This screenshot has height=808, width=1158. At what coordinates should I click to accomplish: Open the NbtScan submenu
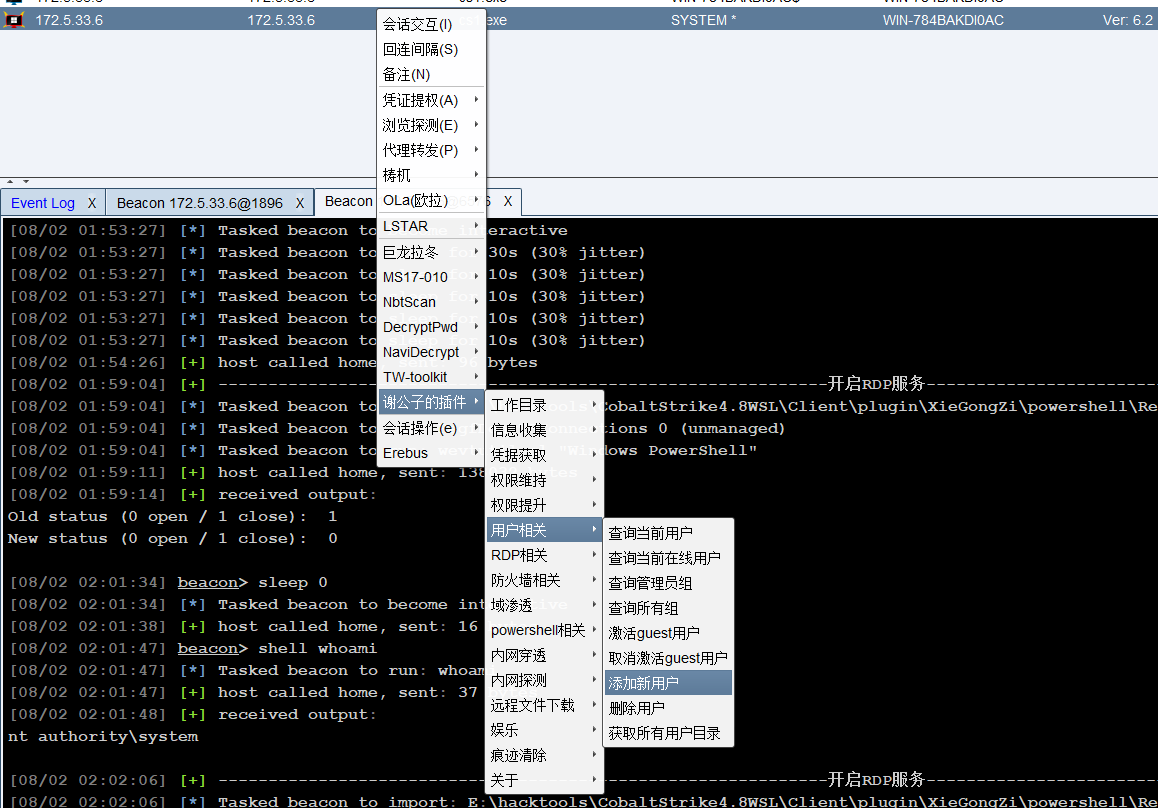pos(431,302)
